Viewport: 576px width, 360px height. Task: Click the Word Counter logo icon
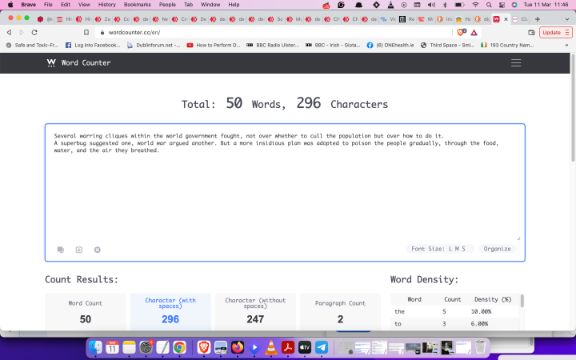(x=51, y=63)
